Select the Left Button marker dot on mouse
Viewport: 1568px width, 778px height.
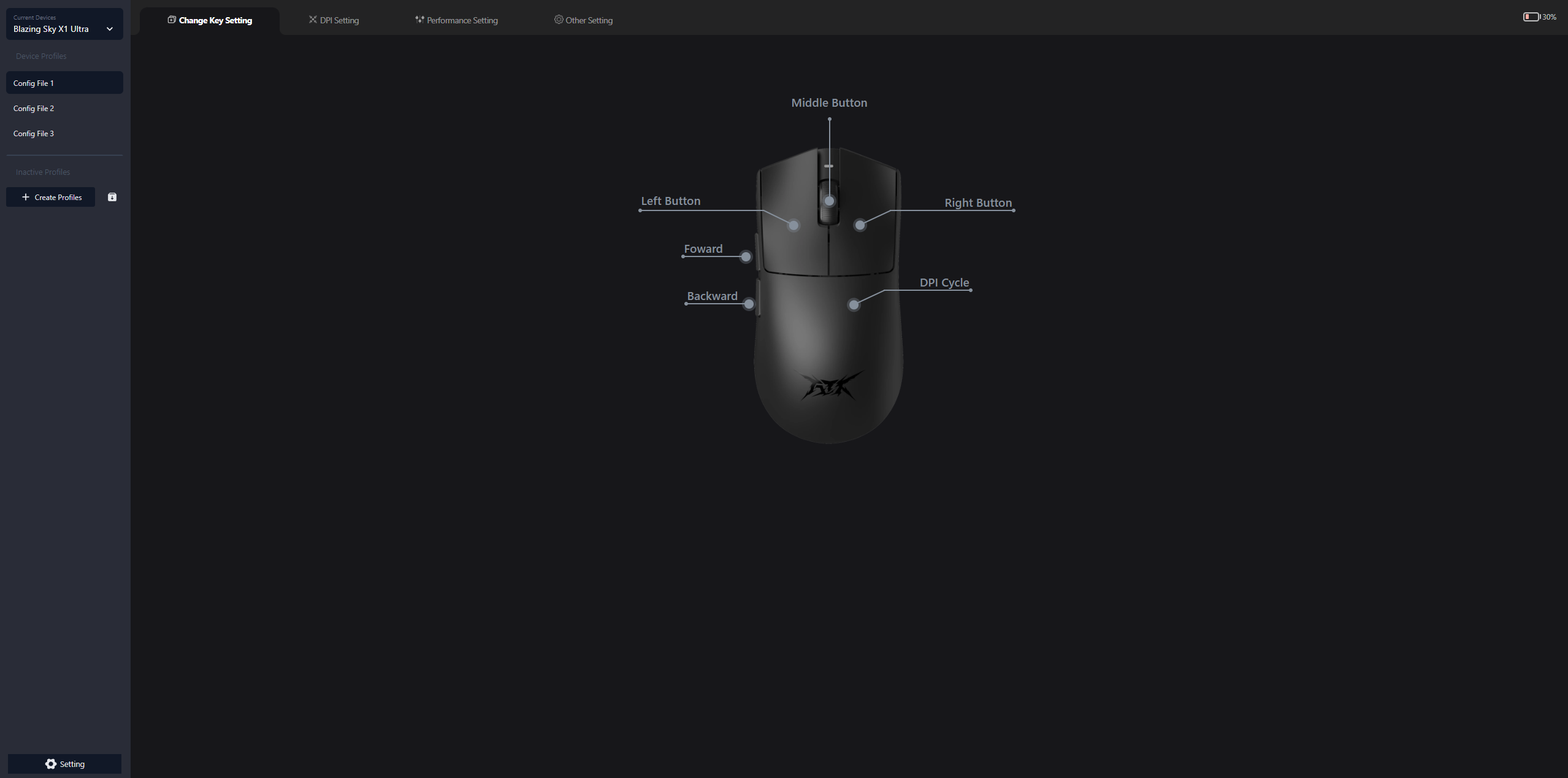pos(794,226)
